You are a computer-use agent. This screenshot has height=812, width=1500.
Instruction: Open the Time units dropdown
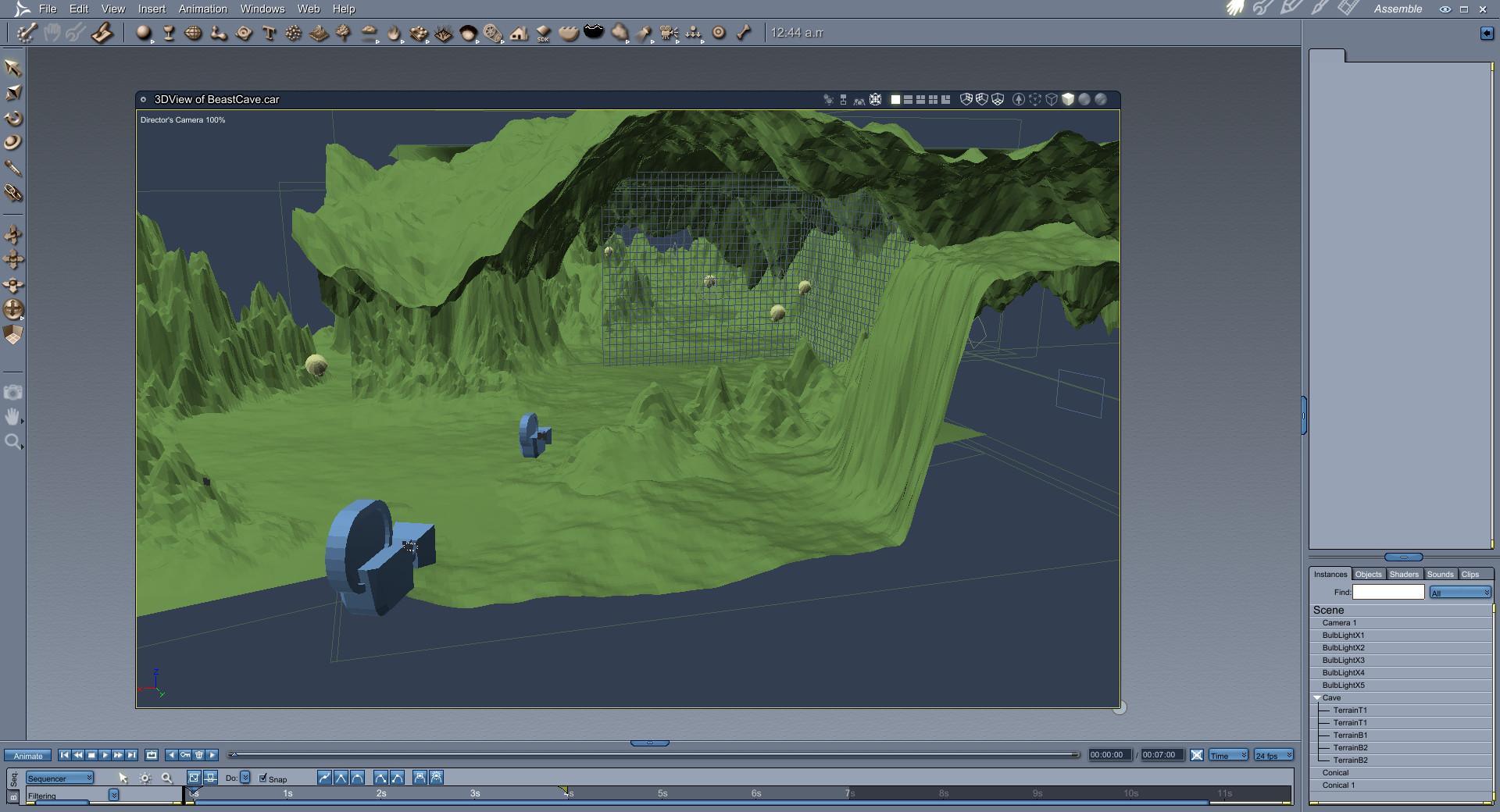click(x=1229, y=755)
